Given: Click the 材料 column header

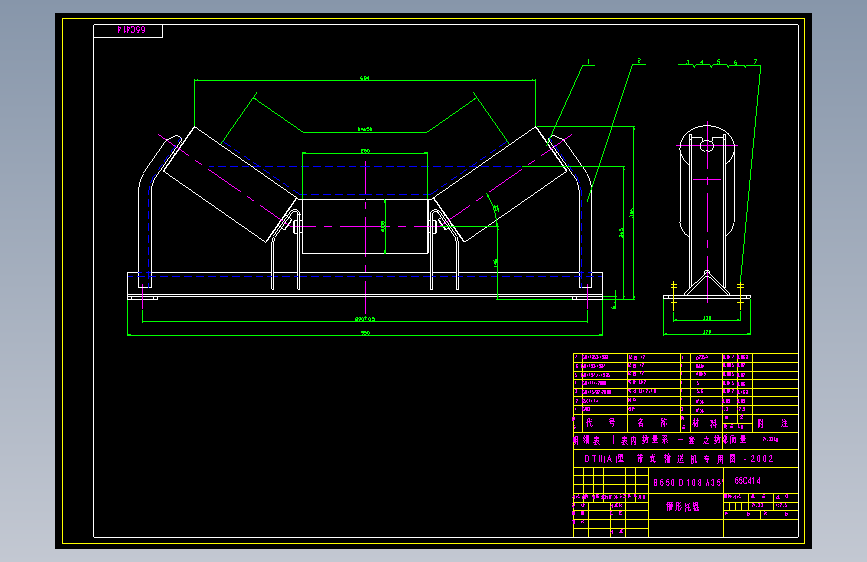Looking at the screenshot, I should pos(704,423).
